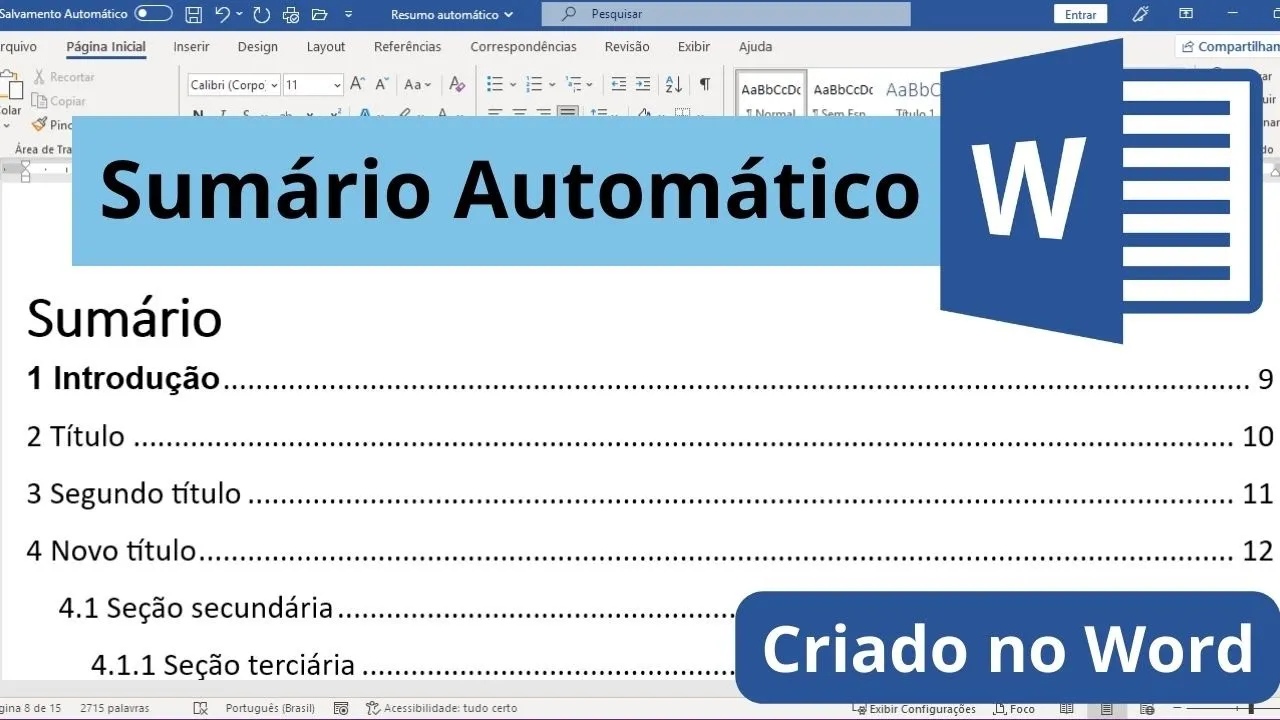Click the Recortar cut command
Screen dimensions: 1280x720
pos(64,77)
